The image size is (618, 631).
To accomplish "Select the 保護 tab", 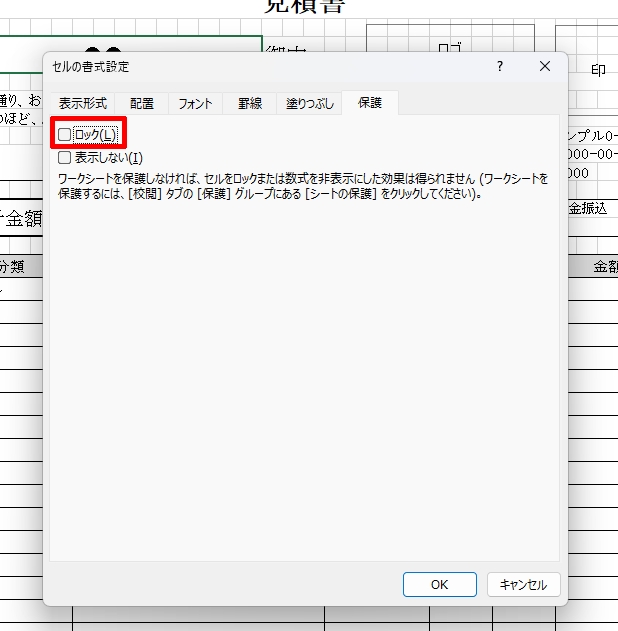I will [x=370, y=103].
